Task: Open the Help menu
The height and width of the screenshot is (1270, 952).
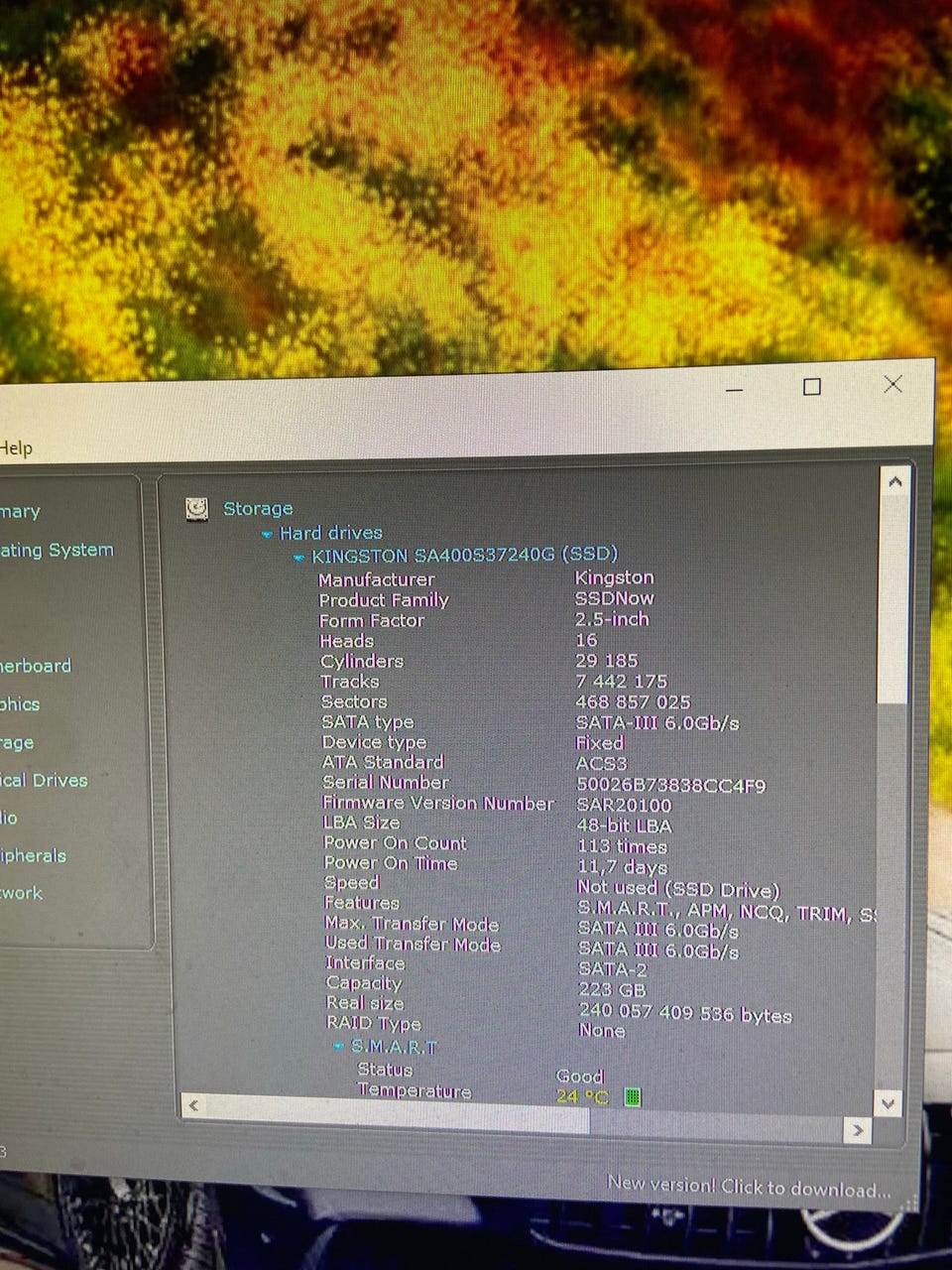Action: tap(16, 447)
